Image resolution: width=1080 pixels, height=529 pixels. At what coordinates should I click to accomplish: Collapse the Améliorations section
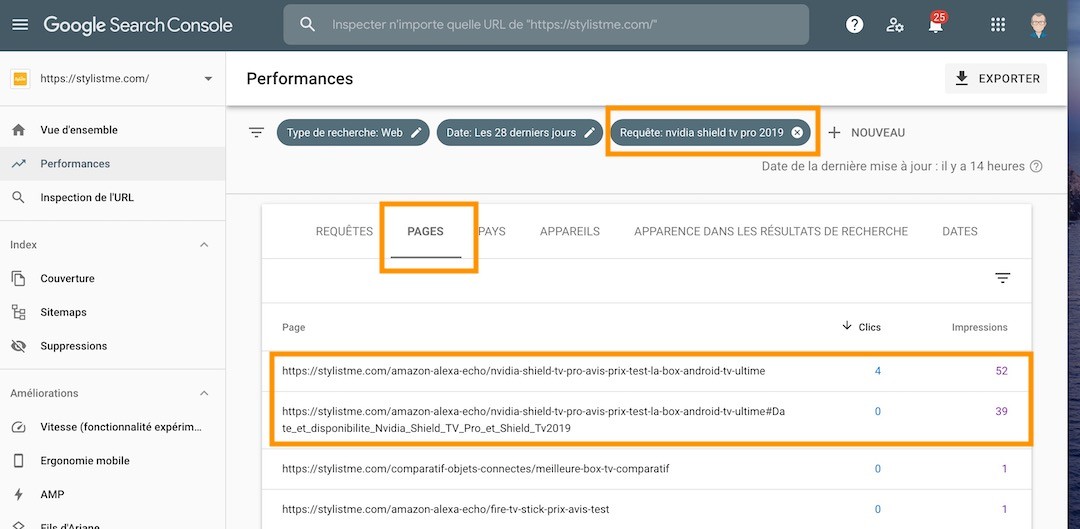204,393
